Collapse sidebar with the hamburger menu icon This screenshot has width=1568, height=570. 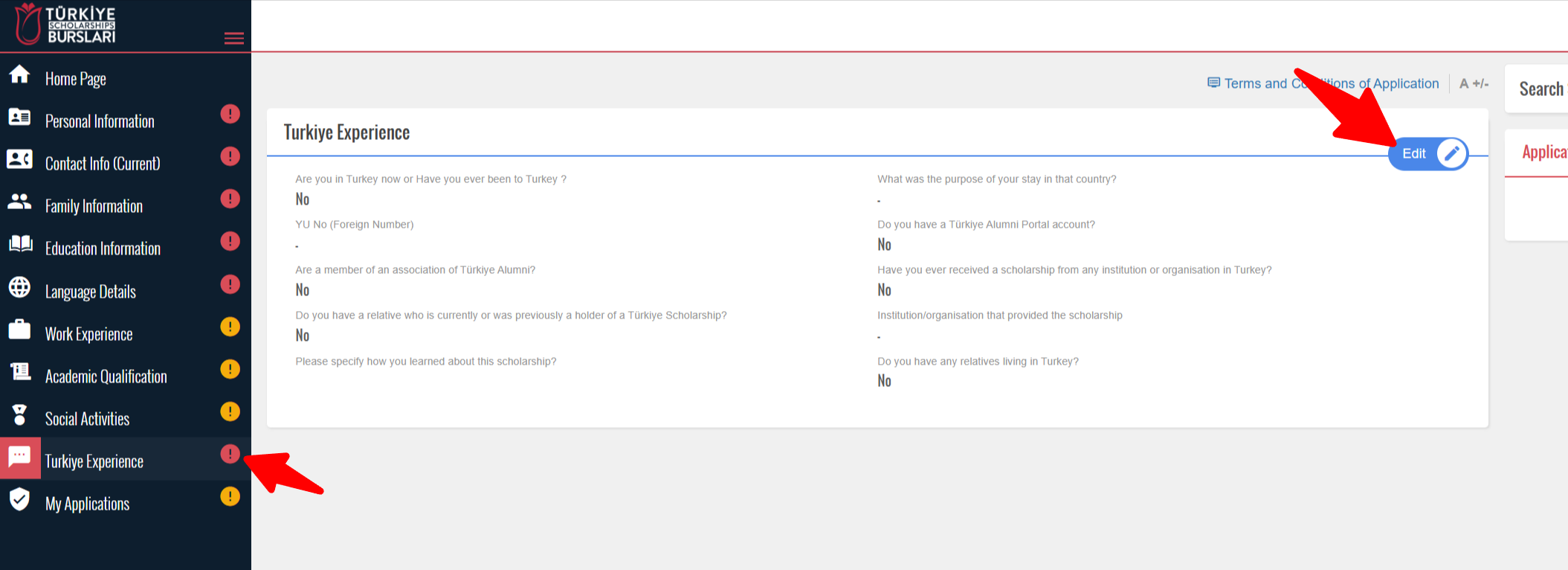(x=233, y=38)
